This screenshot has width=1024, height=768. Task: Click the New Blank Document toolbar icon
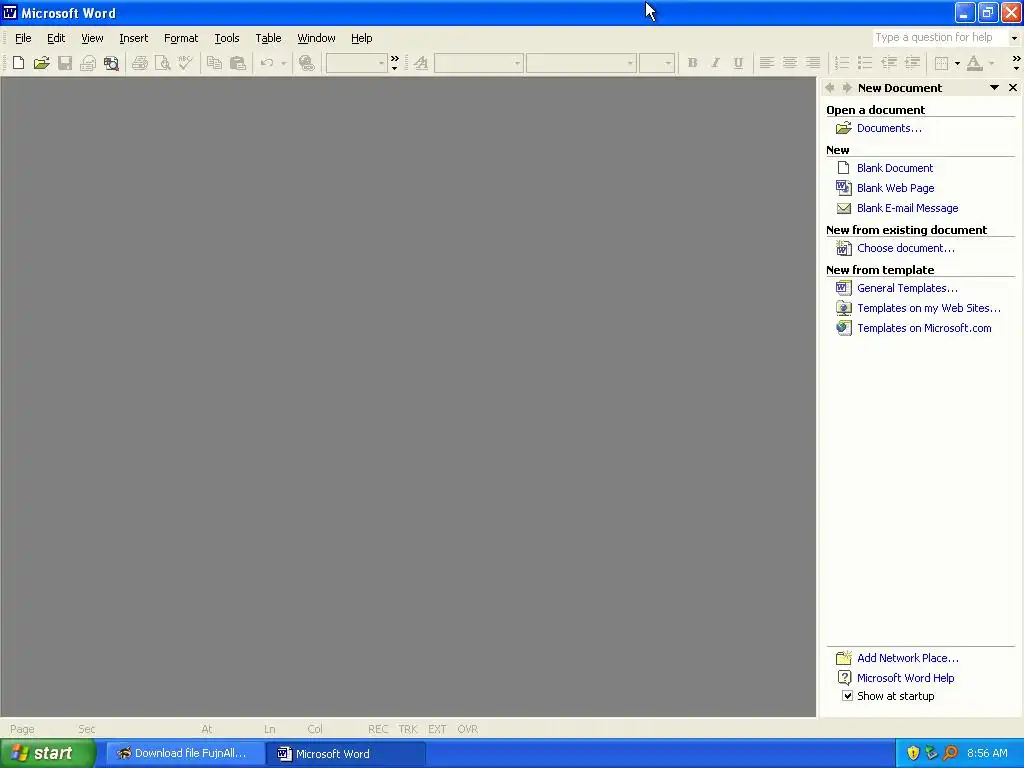[x=18, y=63]
